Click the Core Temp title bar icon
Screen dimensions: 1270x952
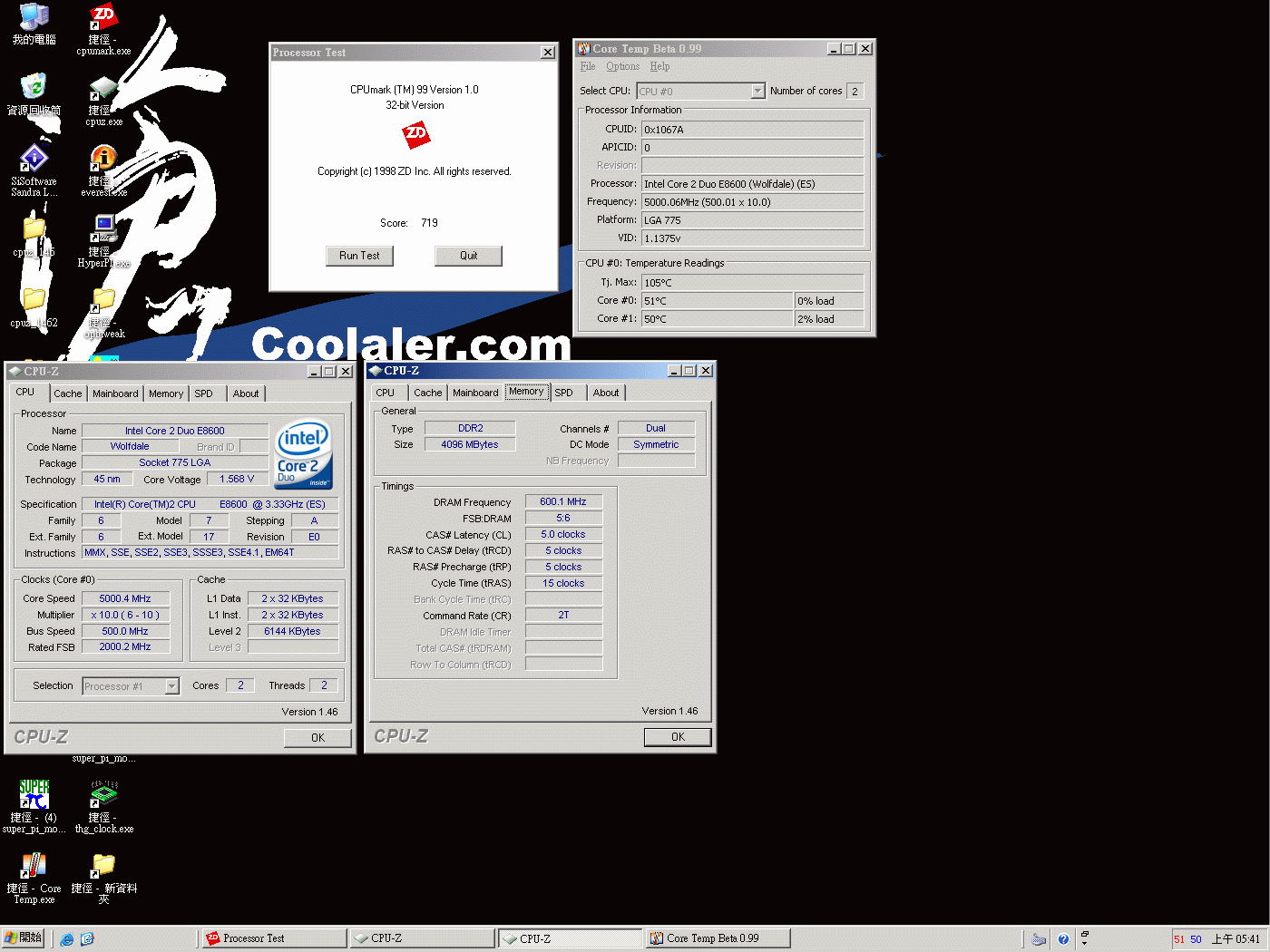[584, 49]
